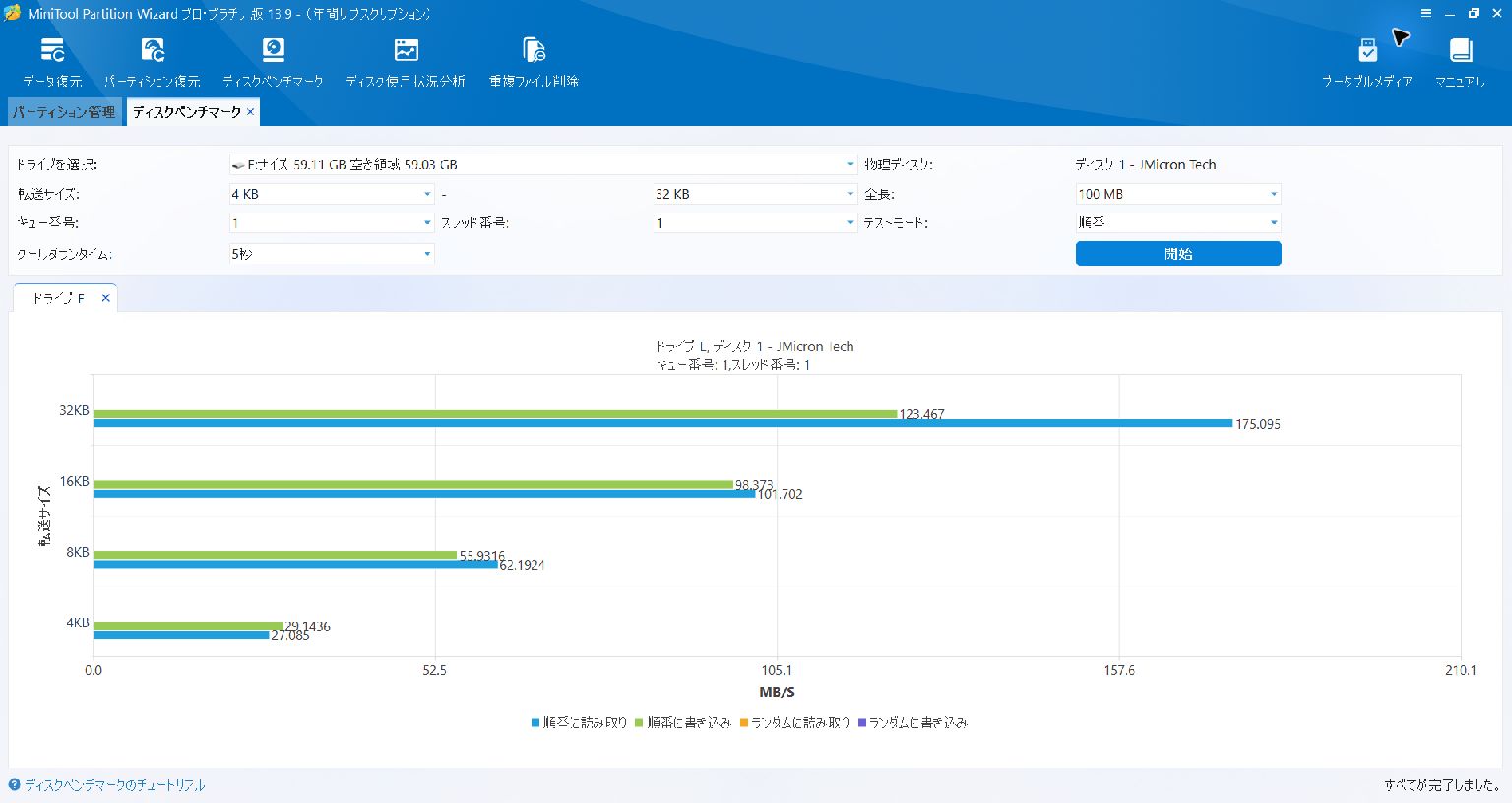1512x803 pixels.
Task: Click the purple random write legend swatch
Action: 862,723
